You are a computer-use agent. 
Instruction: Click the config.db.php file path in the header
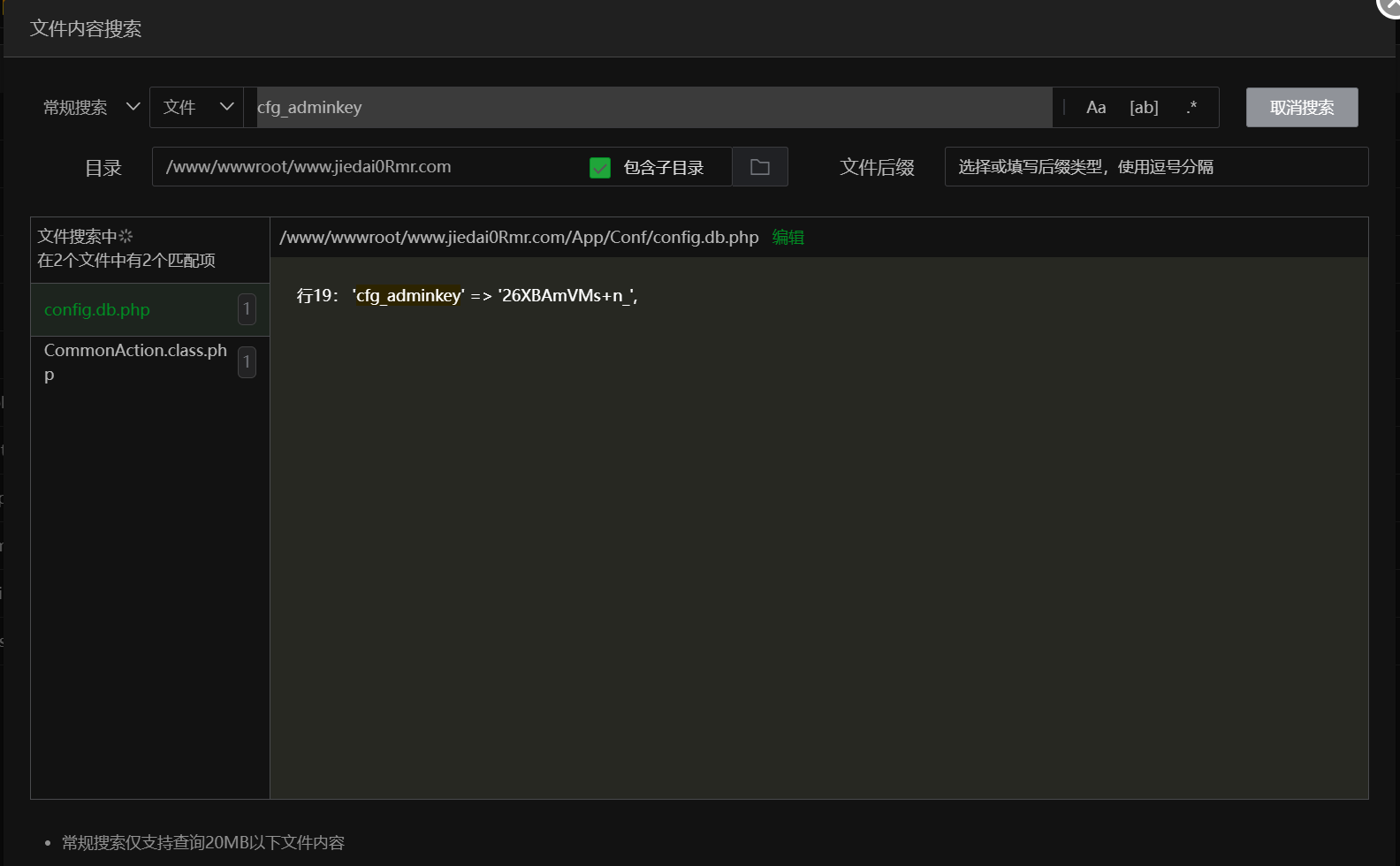pos(519,238)
